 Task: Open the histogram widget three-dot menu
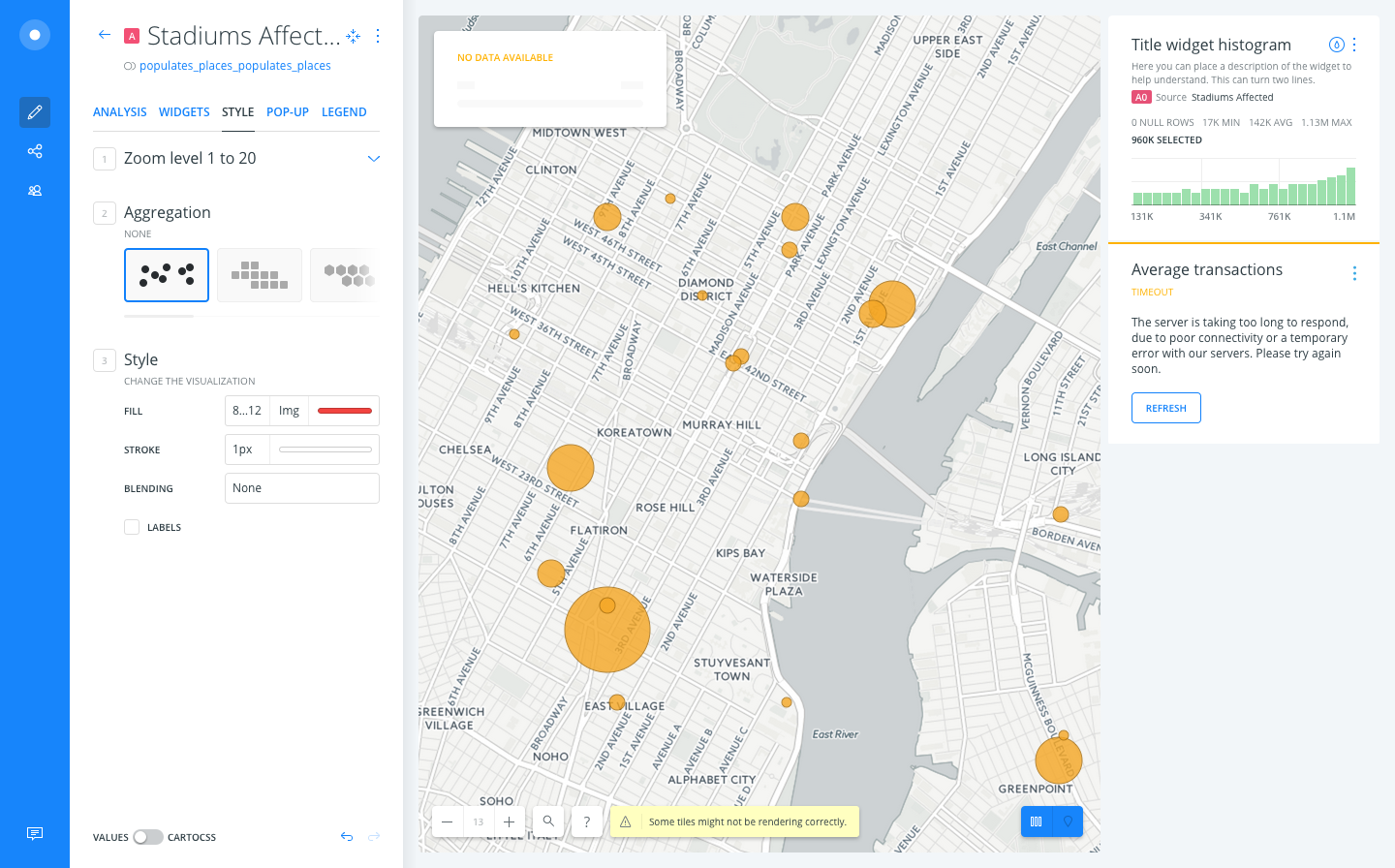click(1354, 45)
